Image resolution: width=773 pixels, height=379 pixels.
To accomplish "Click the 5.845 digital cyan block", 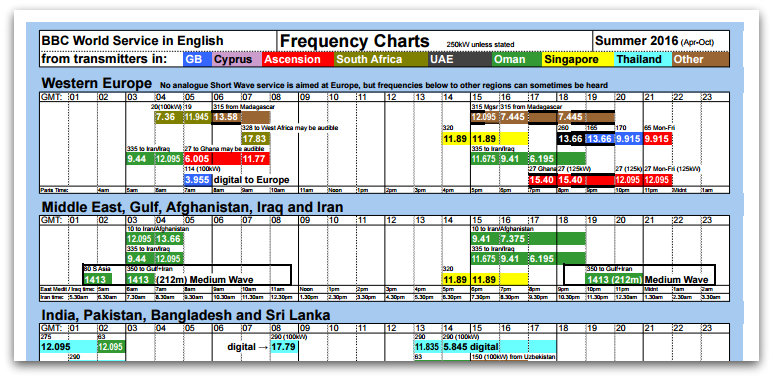I will tap(499, 347).
